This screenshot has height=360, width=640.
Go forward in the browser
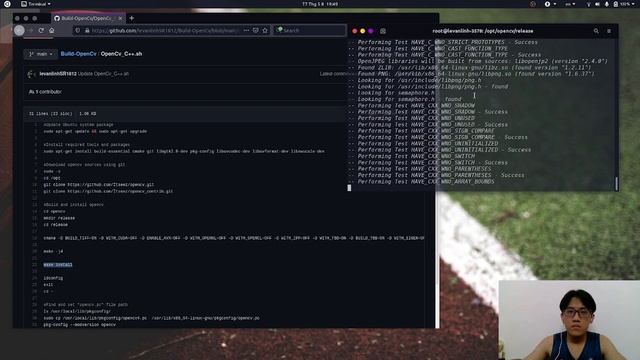pyautogui.click(x=31, y=30)
